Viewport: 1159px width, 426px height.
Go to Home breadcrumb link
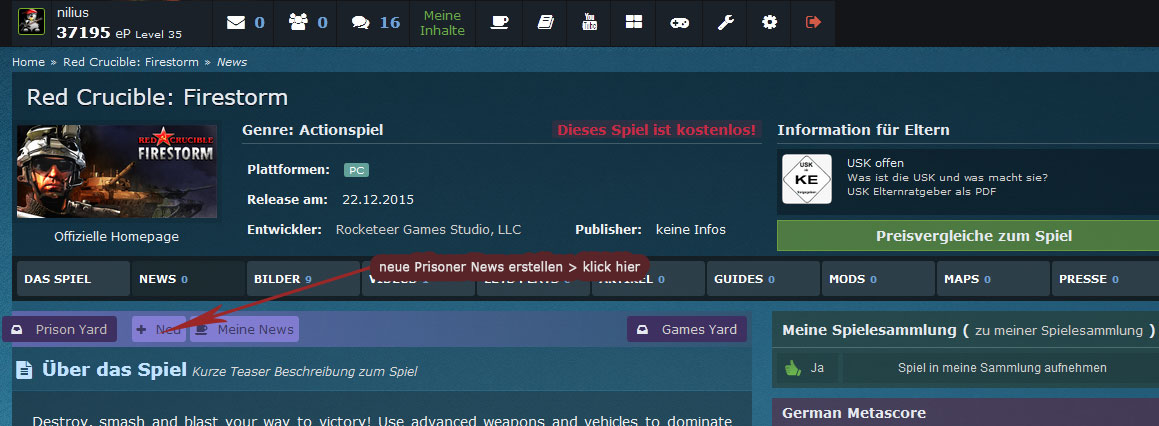[x=28, y=62]
